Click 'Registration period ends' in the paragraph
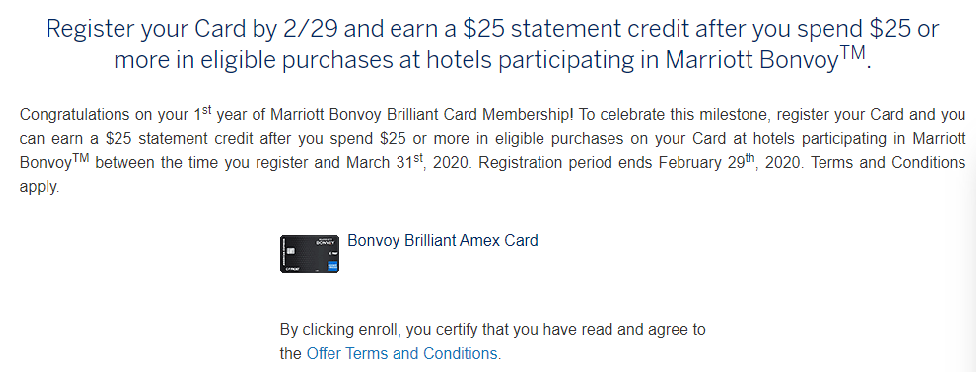Screen dimensions: 976x372 [x=566, y=163]
